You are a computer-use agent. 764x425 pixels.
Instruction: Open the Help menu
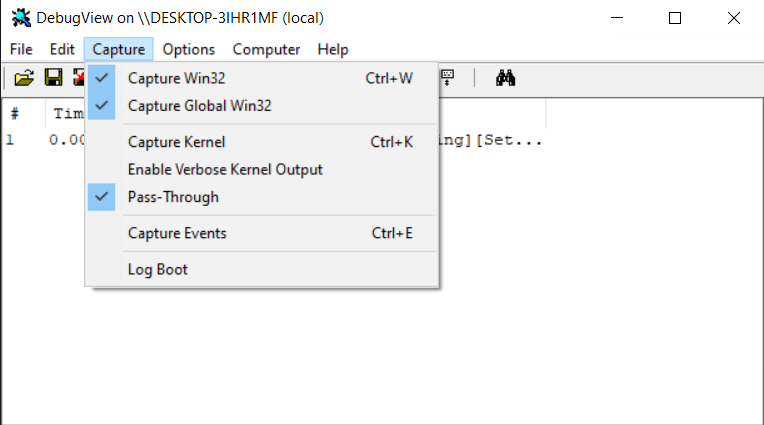(333, 49)
